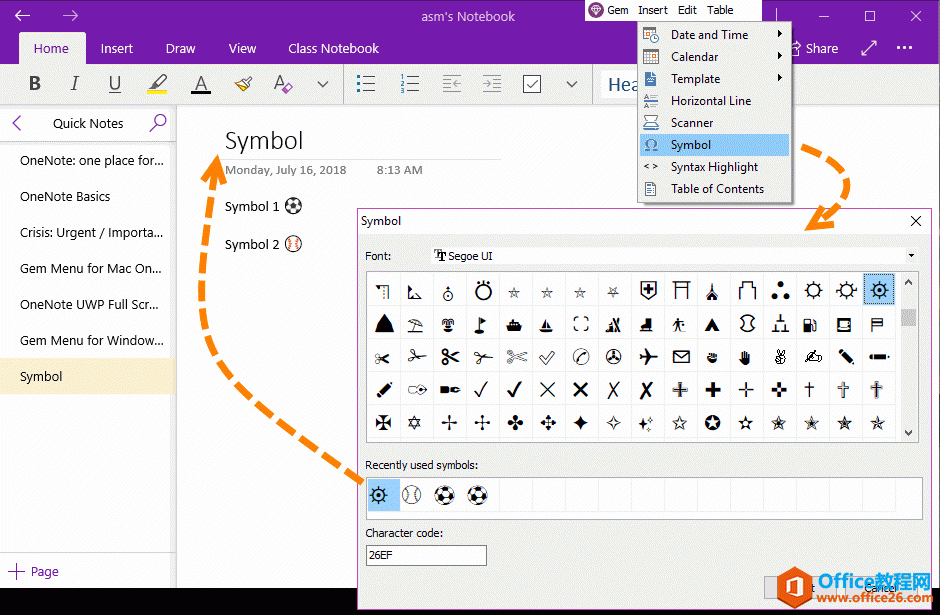This screenshot has height=615, width=940.
Task: Search notes with the magnifier icon
Action: [x=157, y=123]
